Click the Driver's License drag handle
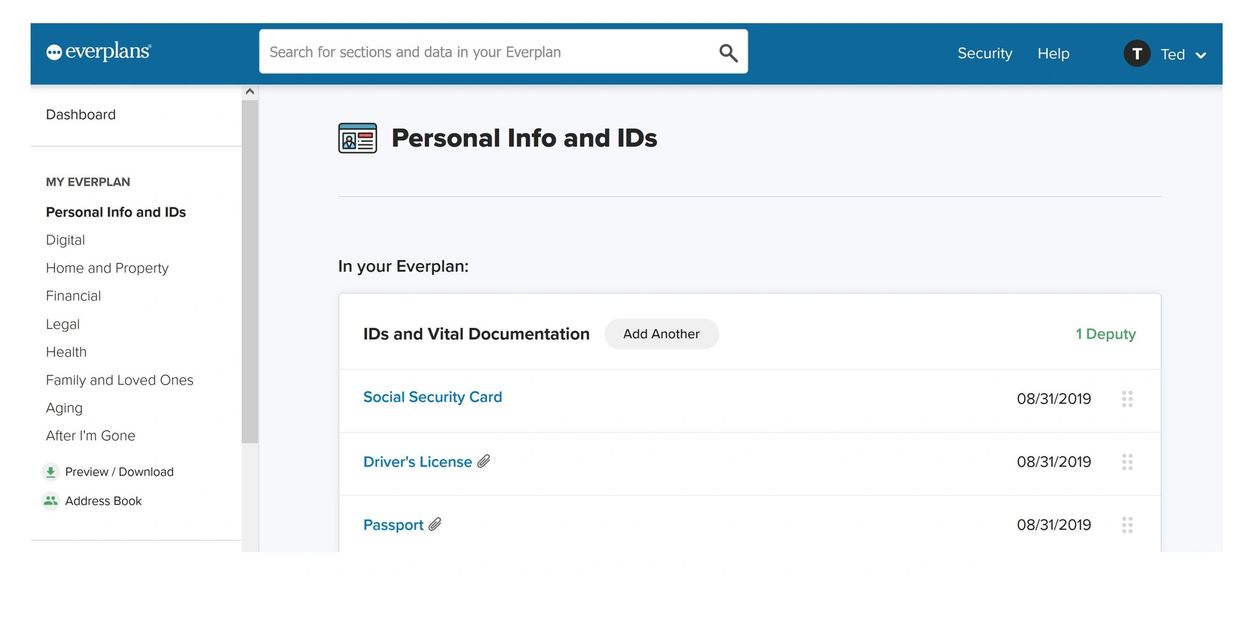The width and height of the screenshot is (1240, 620). [x=1127, y=462]
